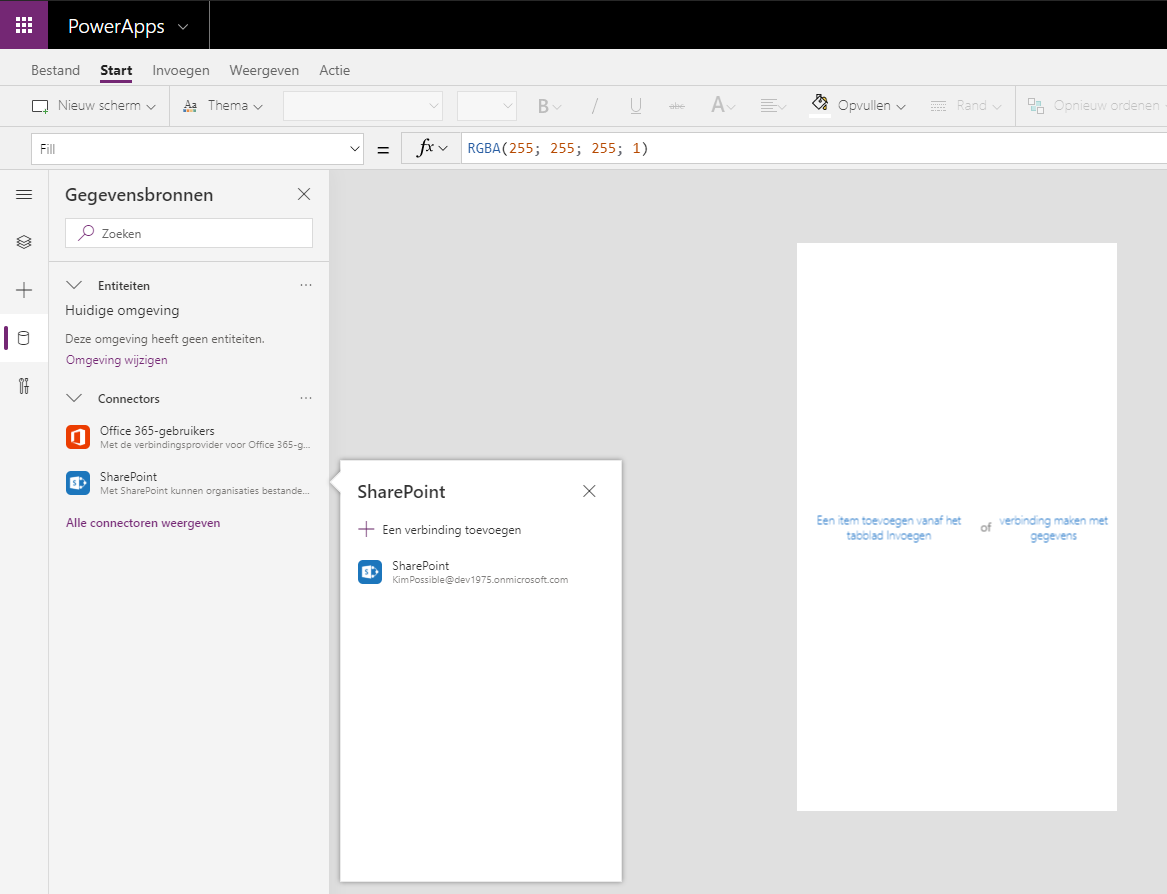Click the Zoeken search field
Viewport: 1167px width, 894px height.
tap(189, 233)
